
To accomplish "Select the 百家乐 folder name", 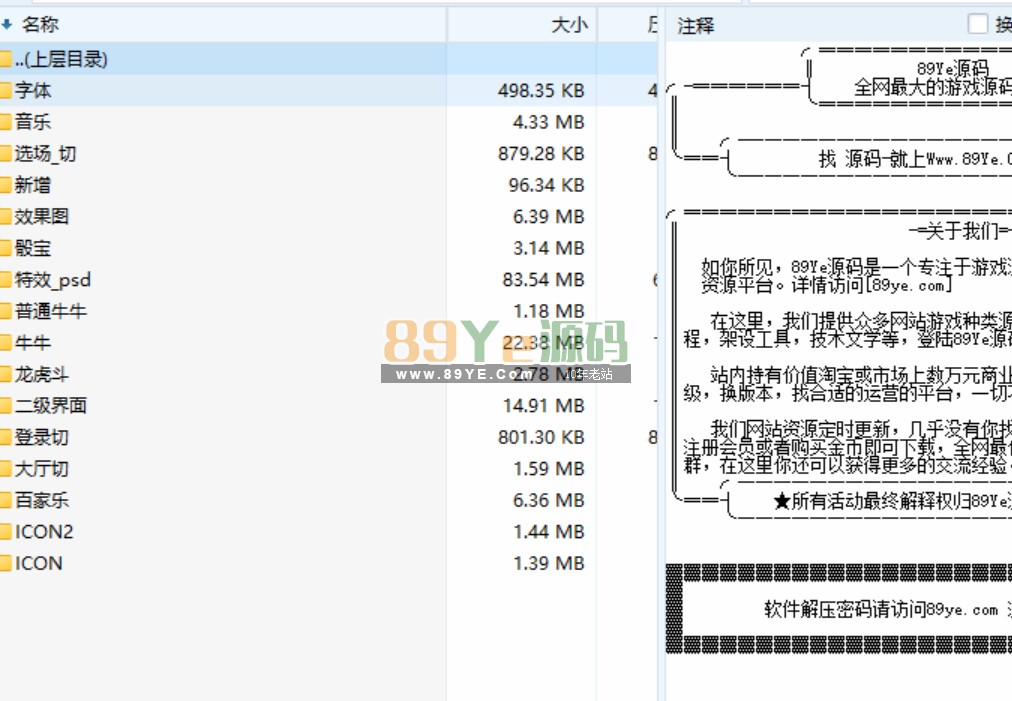I will [x=42, y=501].
